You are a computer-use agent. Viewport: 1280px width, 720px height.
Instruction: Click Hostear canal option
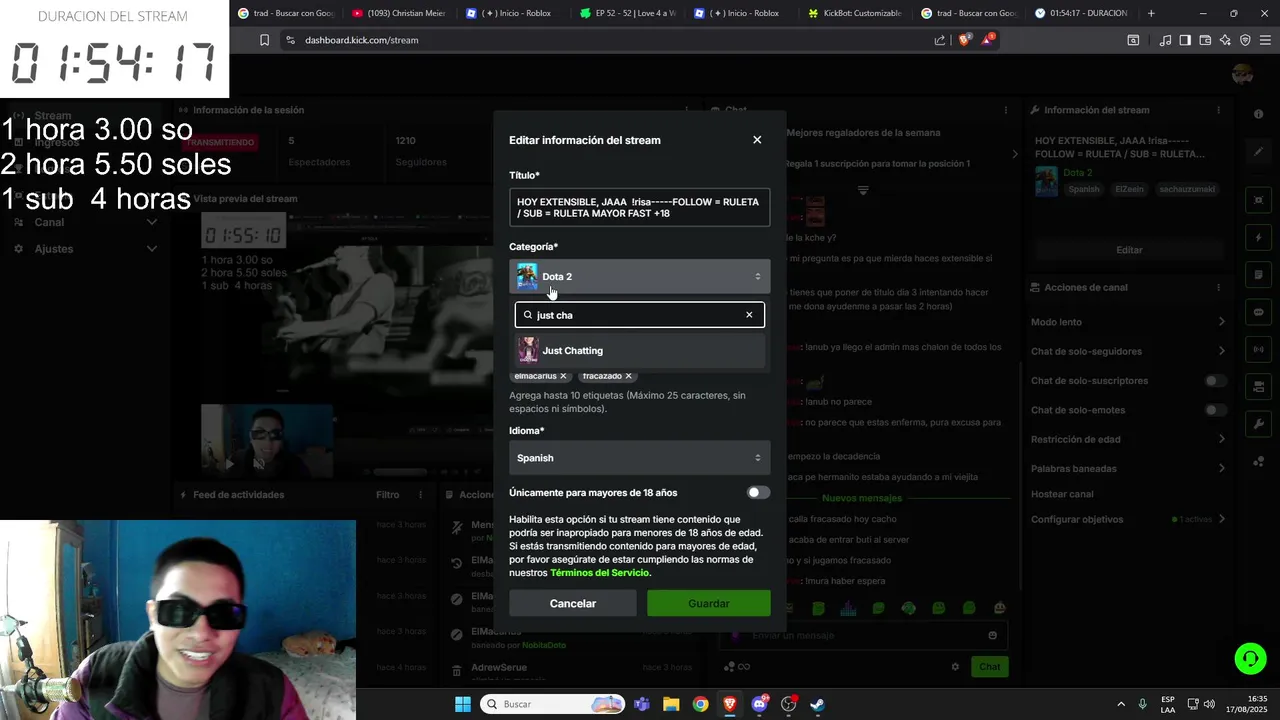[x=1062, y=494]
